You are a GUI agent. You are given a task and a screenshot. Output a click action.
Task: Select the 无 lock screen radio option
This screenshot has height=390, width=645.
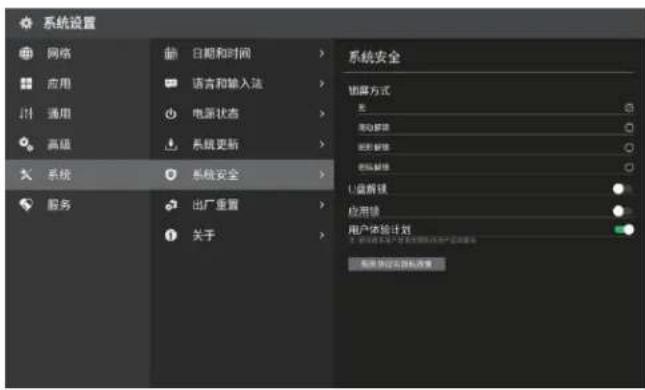click(x=629, y=108)
